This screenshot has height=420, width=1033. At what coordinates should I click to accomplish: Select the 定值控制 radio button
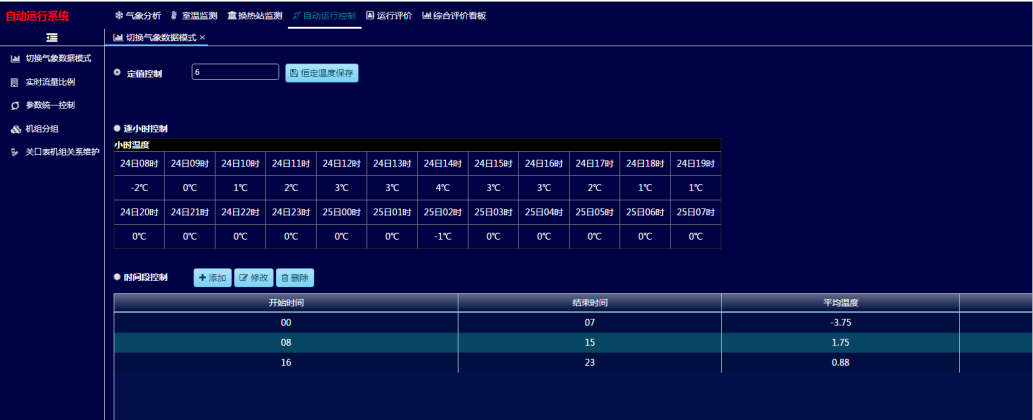(118, 73)
